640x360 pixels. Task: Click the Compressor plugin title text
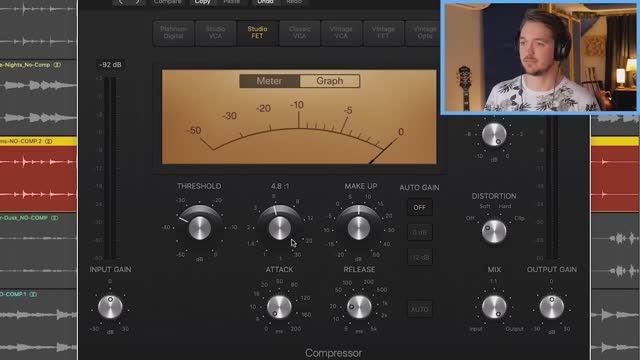point(333,353)
